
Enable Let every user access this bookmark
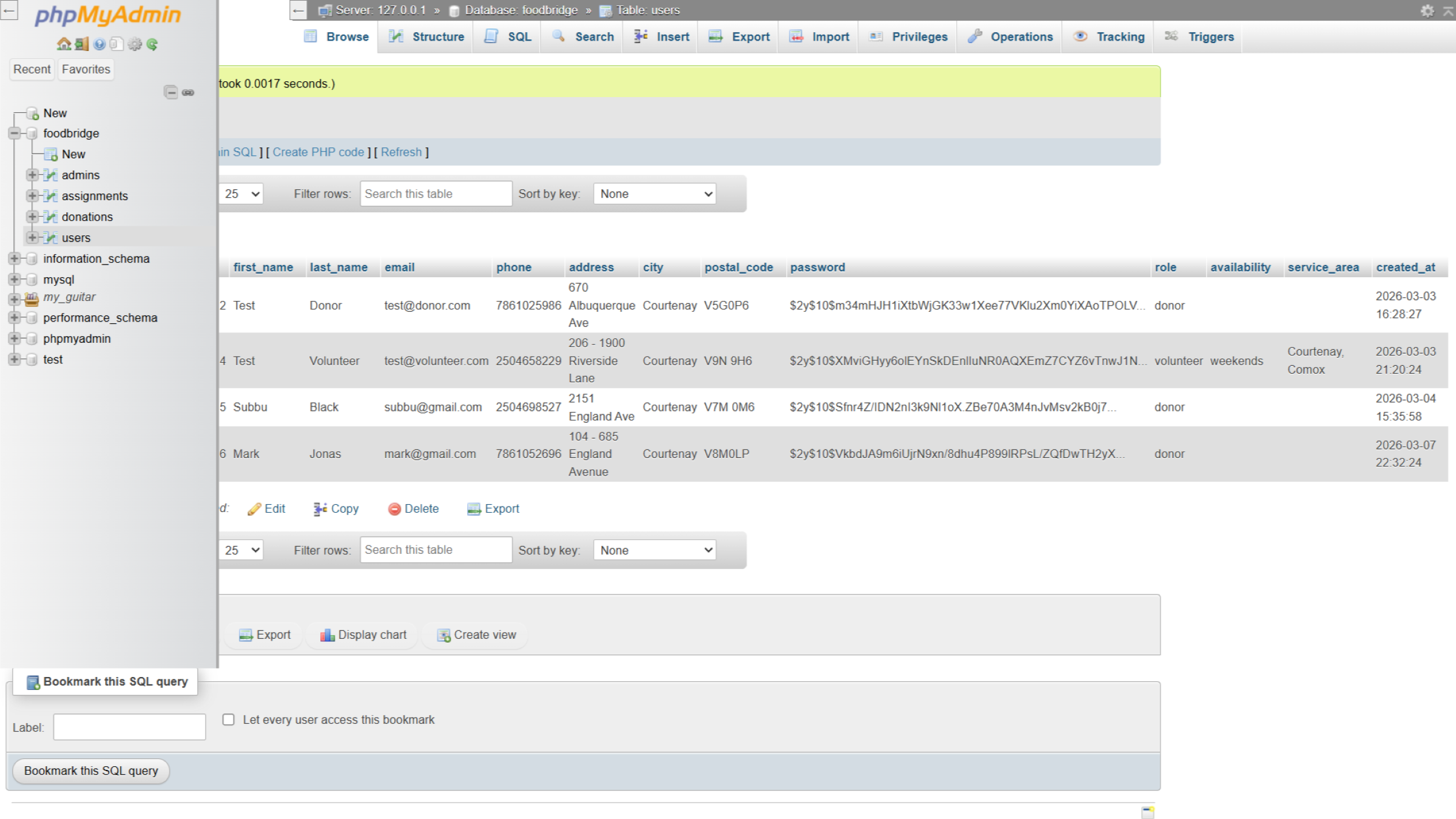pos(228,720)
